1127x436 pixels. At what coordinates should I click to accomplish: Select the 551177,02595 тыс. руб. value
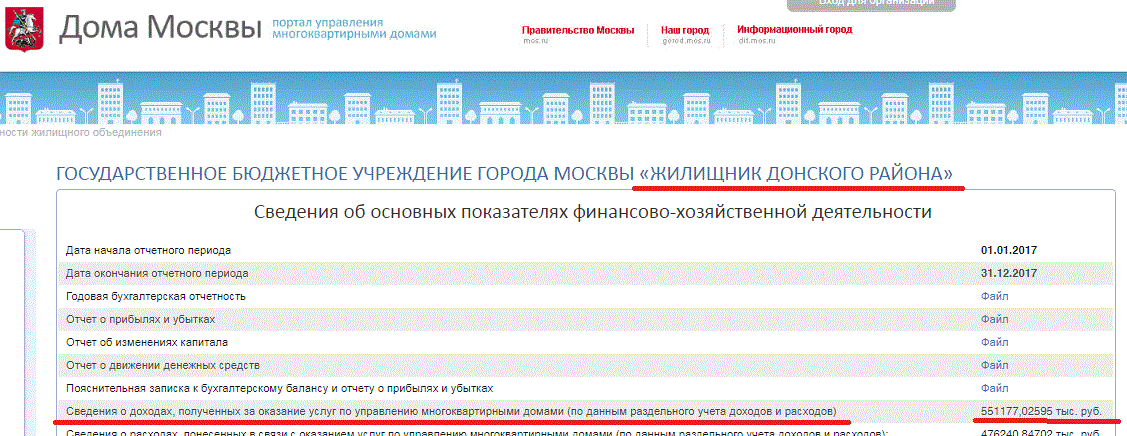(x=1041, y=411)
